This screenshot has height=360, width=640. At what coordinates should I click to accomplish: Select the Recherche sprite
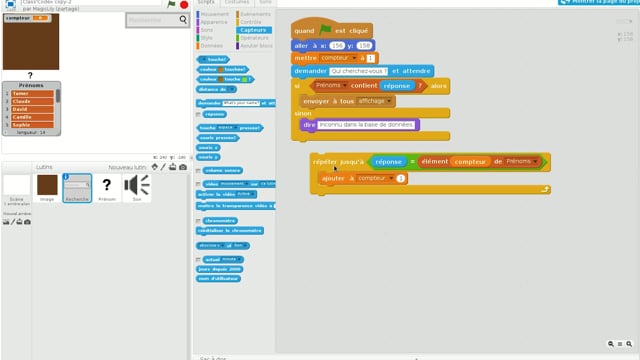coord(77,188)
